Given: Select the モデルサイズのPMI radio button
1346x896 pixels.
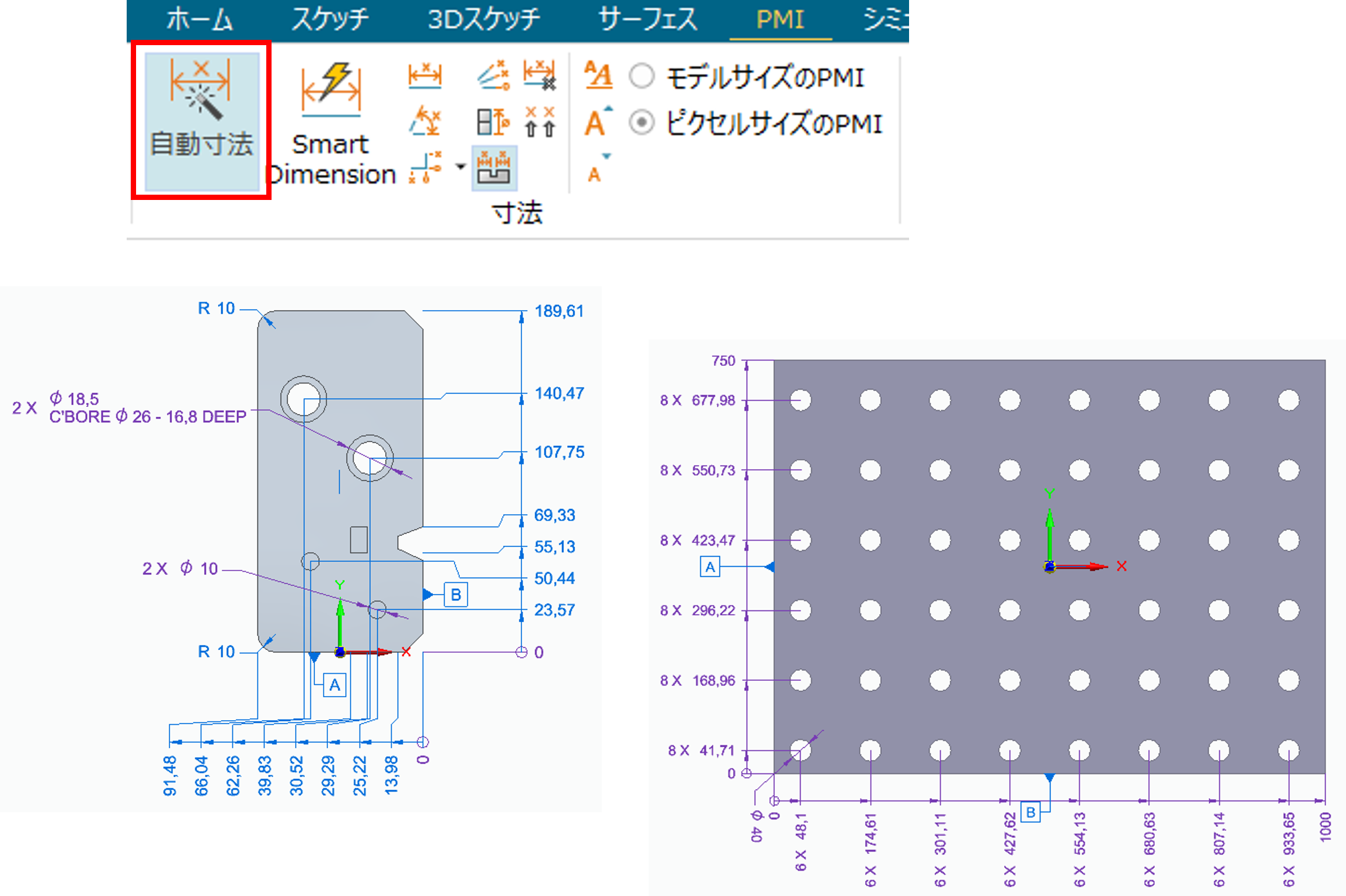Looking at the screenshot, I should tap(642, 76).
